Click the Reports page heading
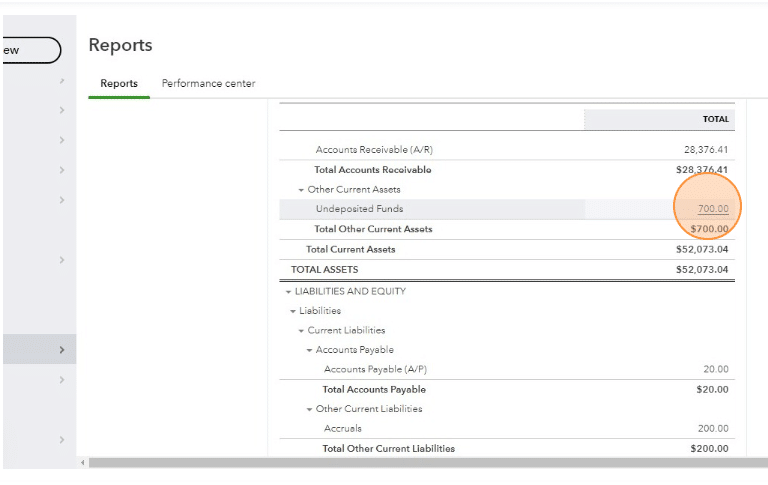 [120, 45]
